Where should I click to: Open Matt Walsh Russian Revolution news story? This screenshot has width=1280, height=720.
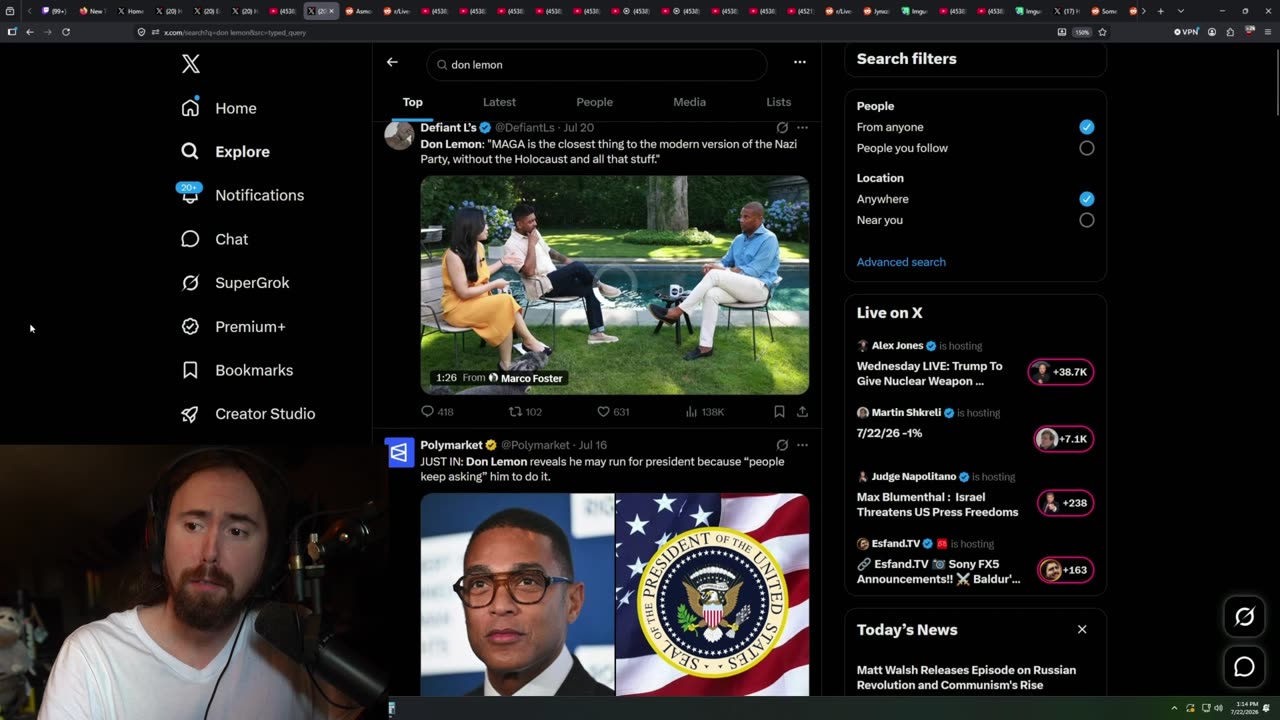point(966,677)
